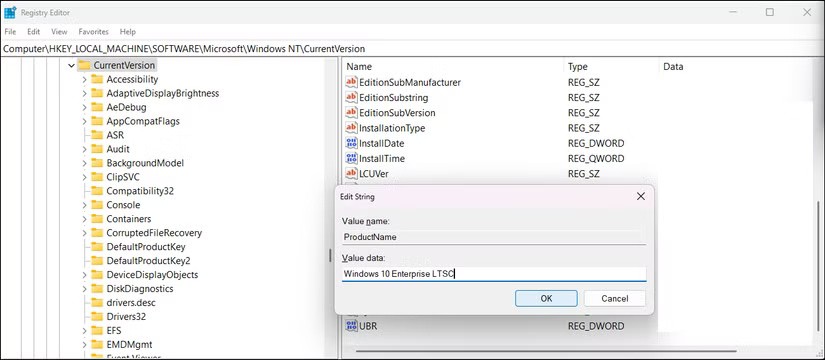
Task: Click the Compatibility32 folder icon
Action: coord(97,191)
